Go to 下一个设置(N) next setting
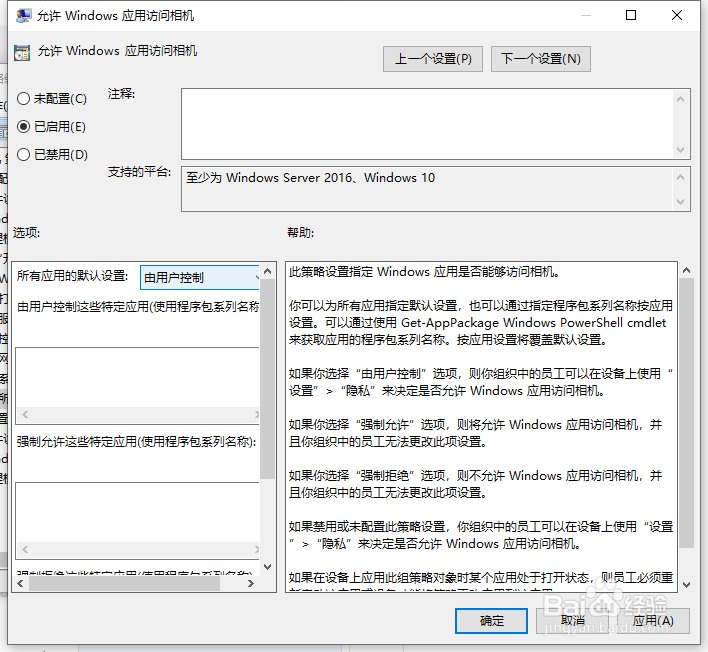This screenshot has height=652, width=708. [540, 59]
